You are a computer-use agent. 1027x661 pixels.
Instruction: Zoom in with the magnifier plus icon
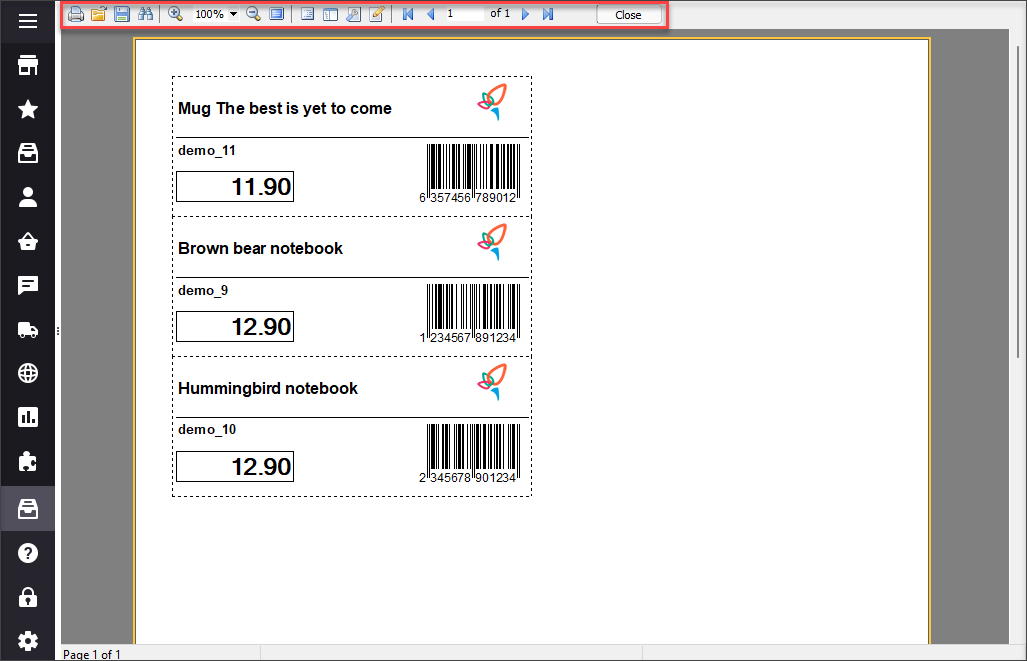coord(176,14)
